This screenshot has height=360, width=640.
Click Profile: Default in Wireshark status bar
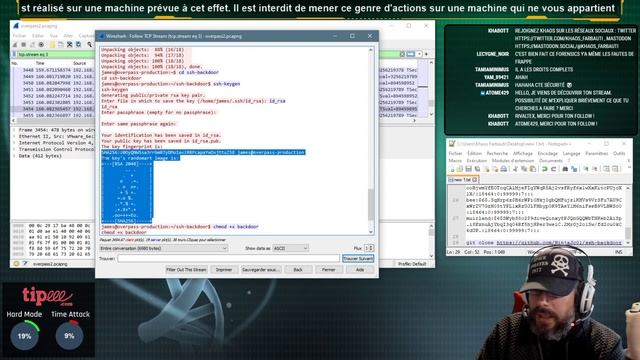[412, 264]
